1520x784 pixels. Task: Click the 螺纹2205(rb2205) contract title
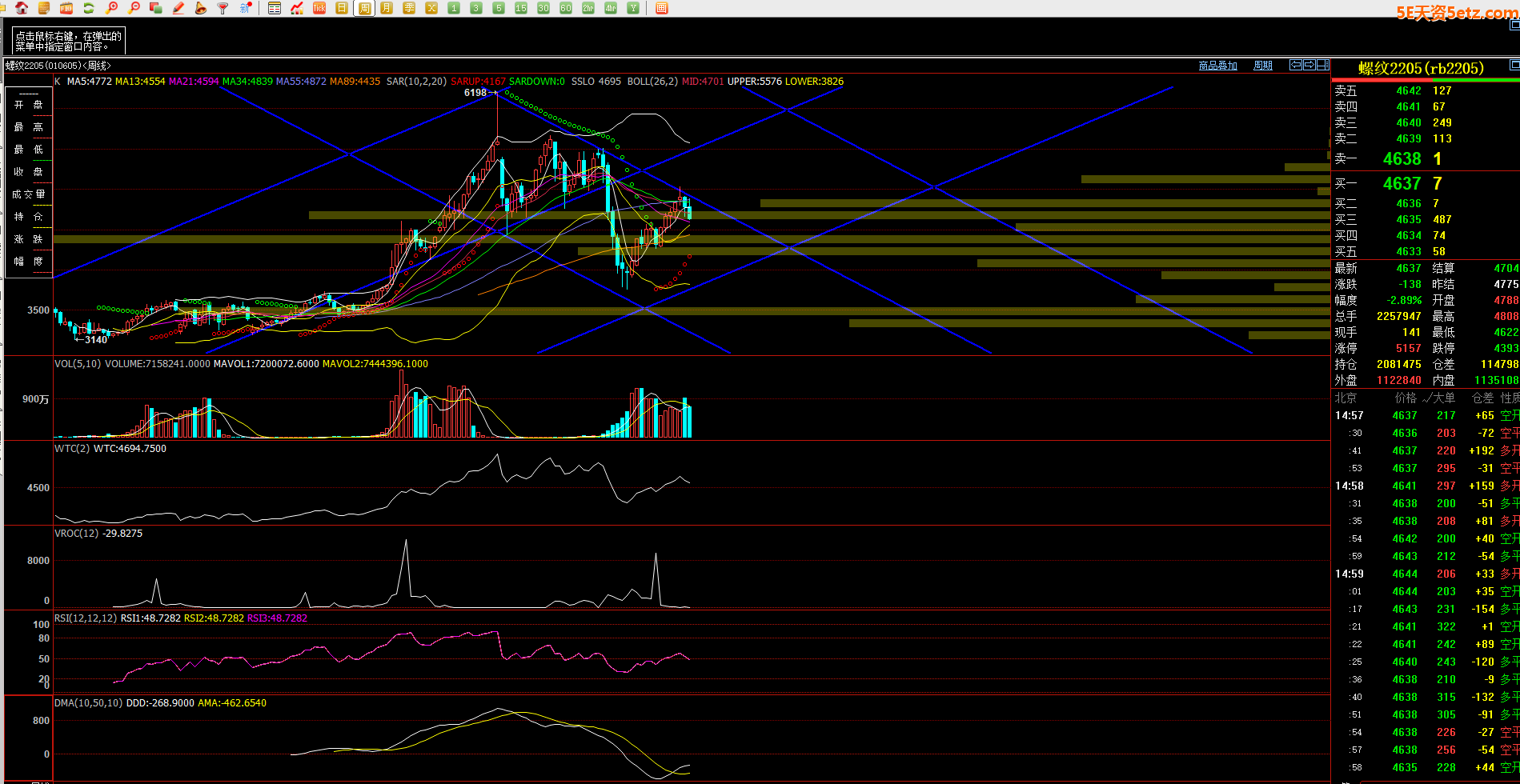click(x=1421, y=69)
